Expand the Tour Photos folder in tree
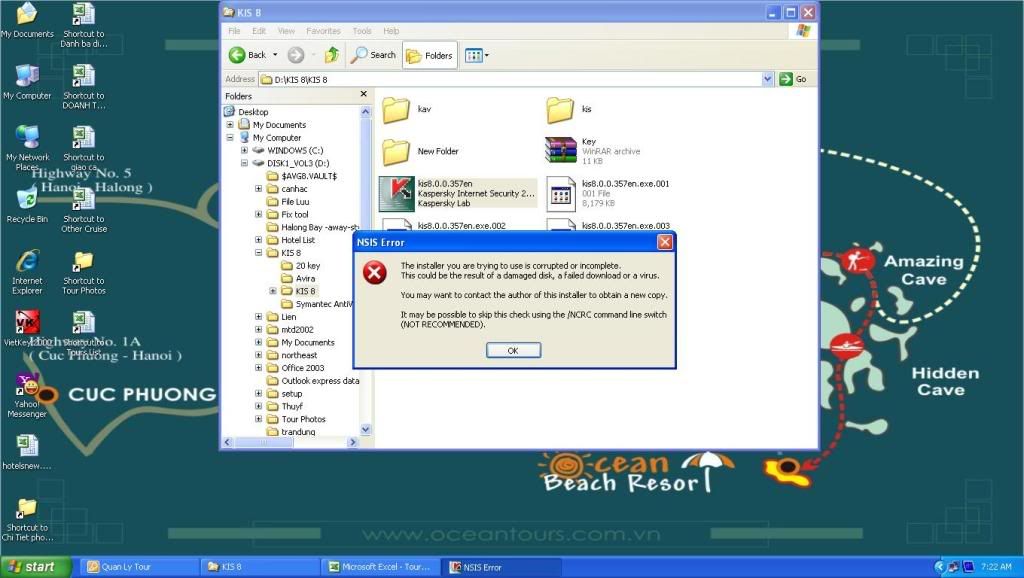The image size is (1024, 578). click(x=259, y=419)
